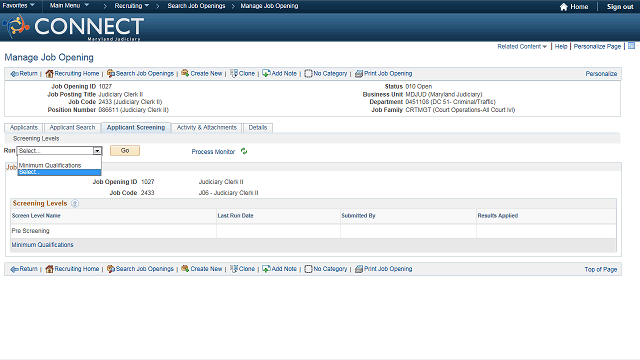
Task: Switch to the Applicant Search tab
Action: 72,128
